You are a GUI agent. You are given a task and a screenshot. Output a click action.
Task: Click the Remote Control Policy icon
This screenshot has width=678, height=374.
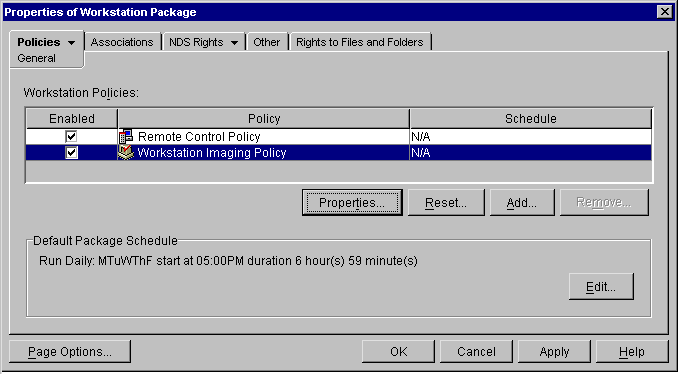tap(126, 137)
